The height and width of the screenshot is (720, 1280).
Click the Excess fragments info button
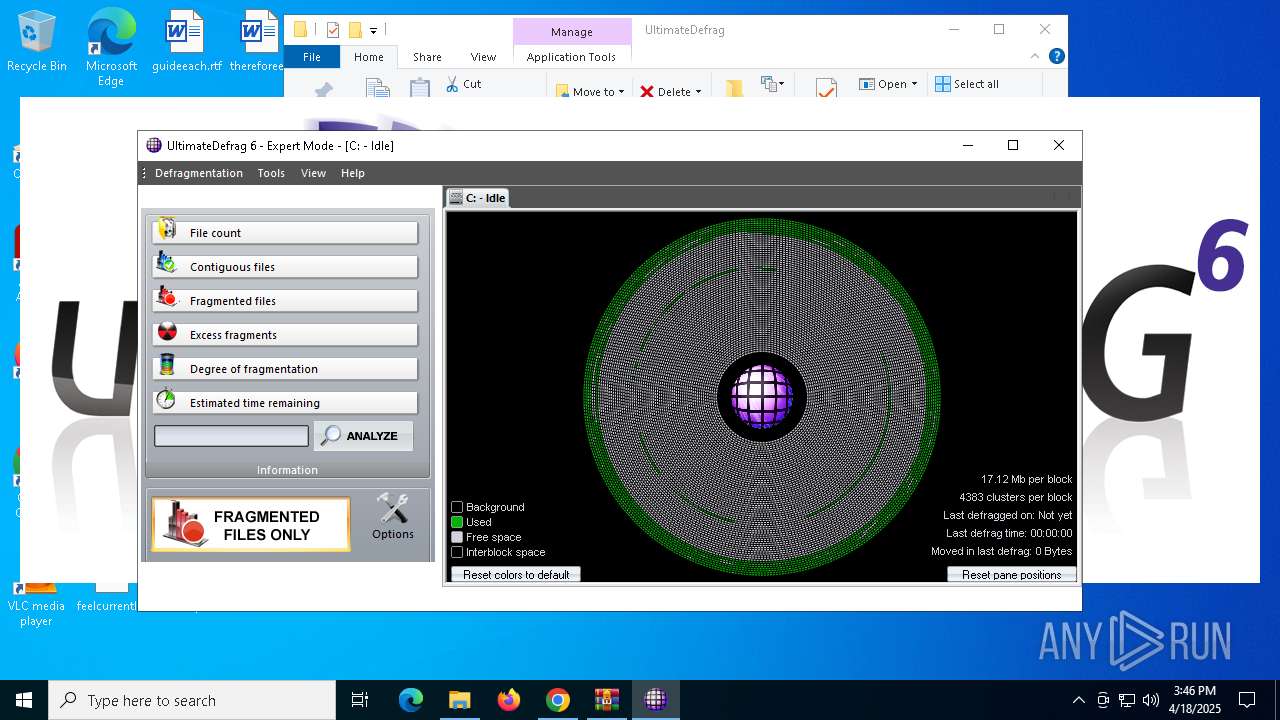(285, 334)
